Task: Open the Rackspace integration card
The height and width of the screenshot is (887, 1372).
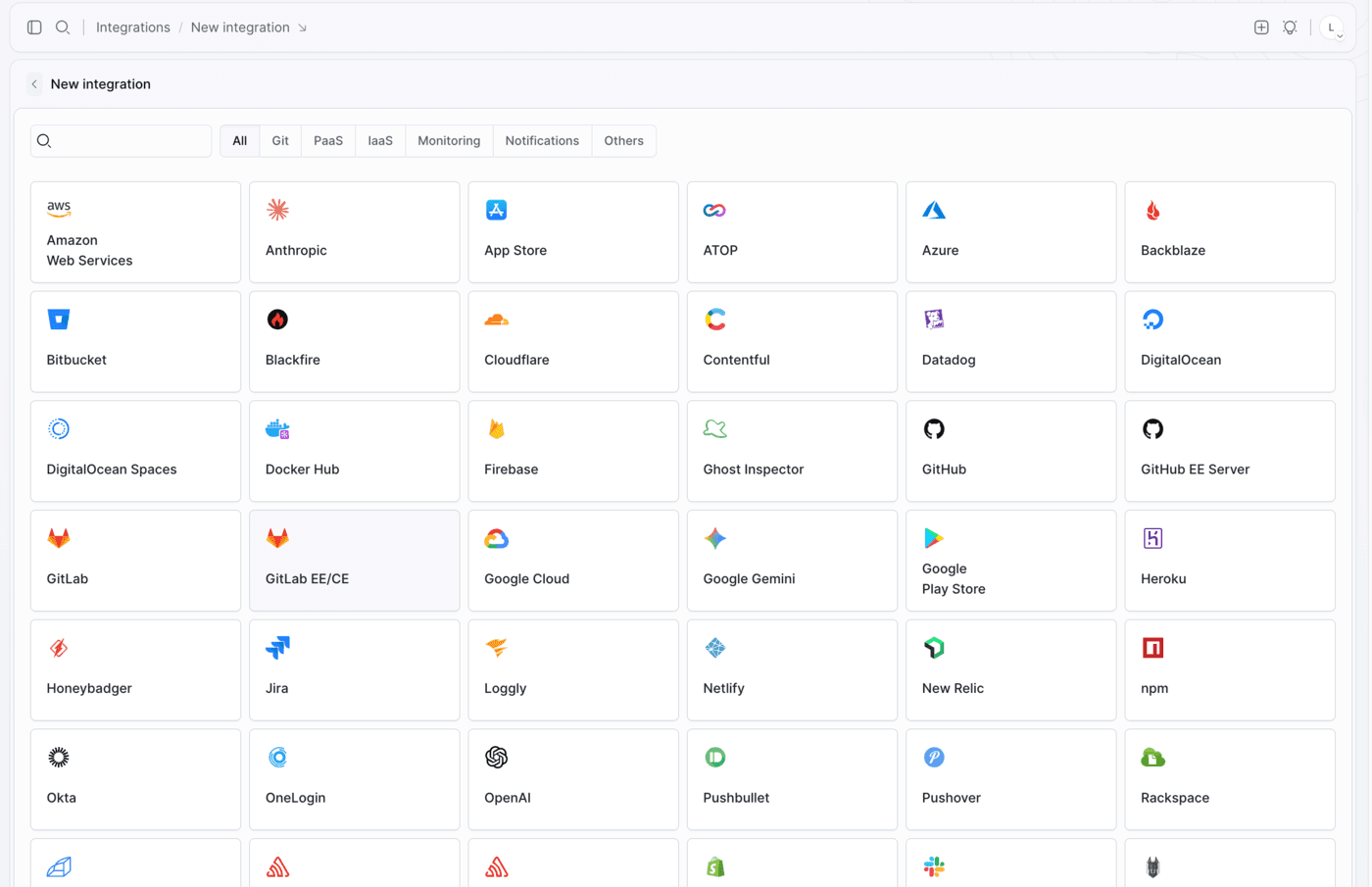Action: (1230, 779)
